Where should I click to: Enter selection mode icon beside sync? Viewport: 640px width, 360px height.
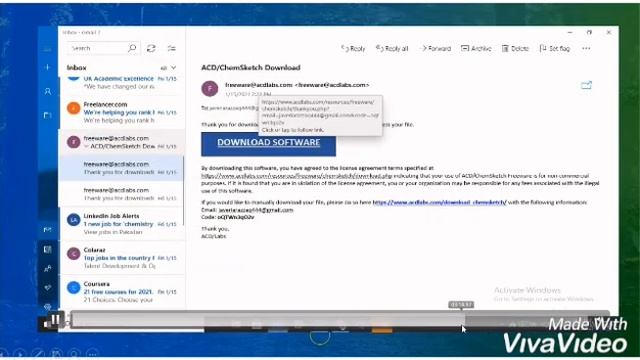click(x=172, y=48)
